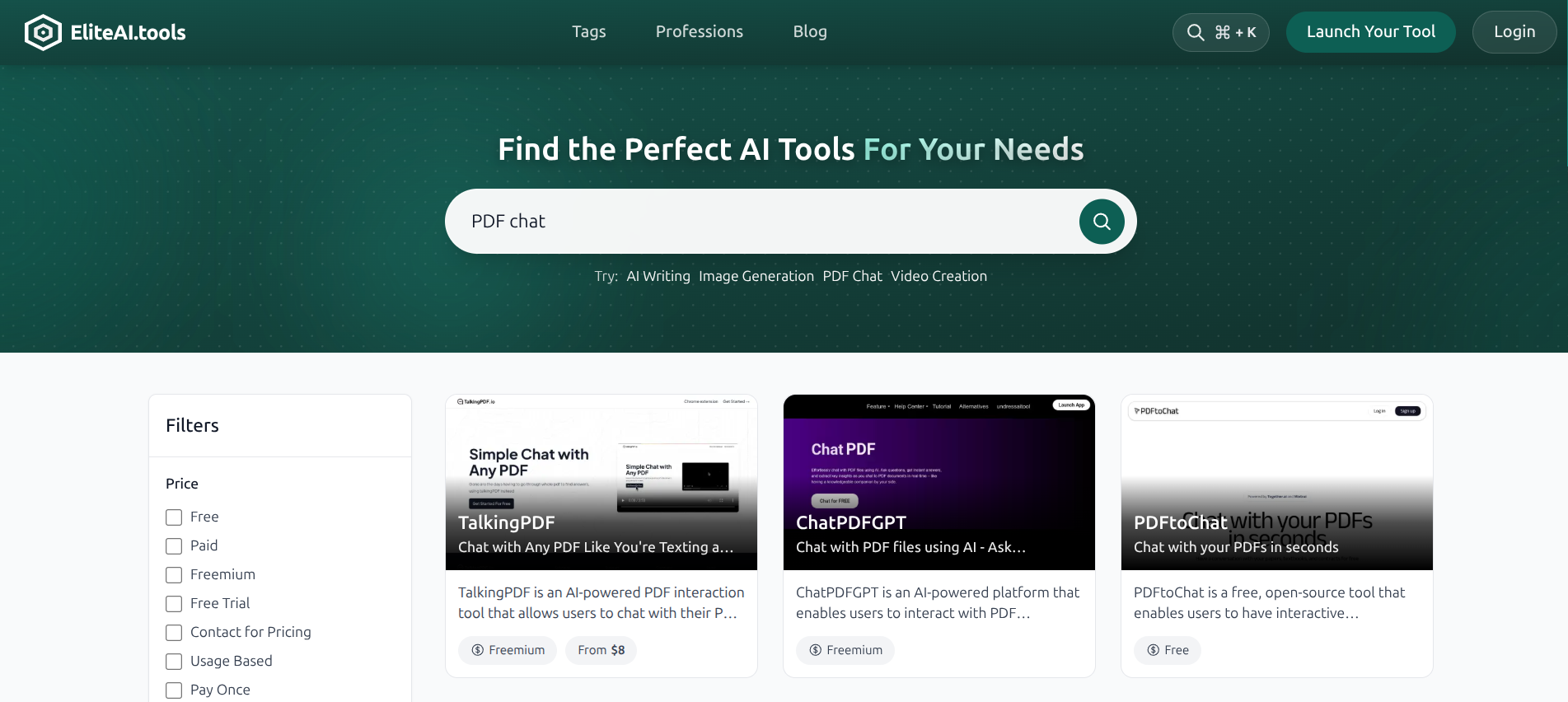The width and height of the screenshot is (1568, 702).
Task: Click the PDFtoChat description text
Action: [x=1270, y=602]
